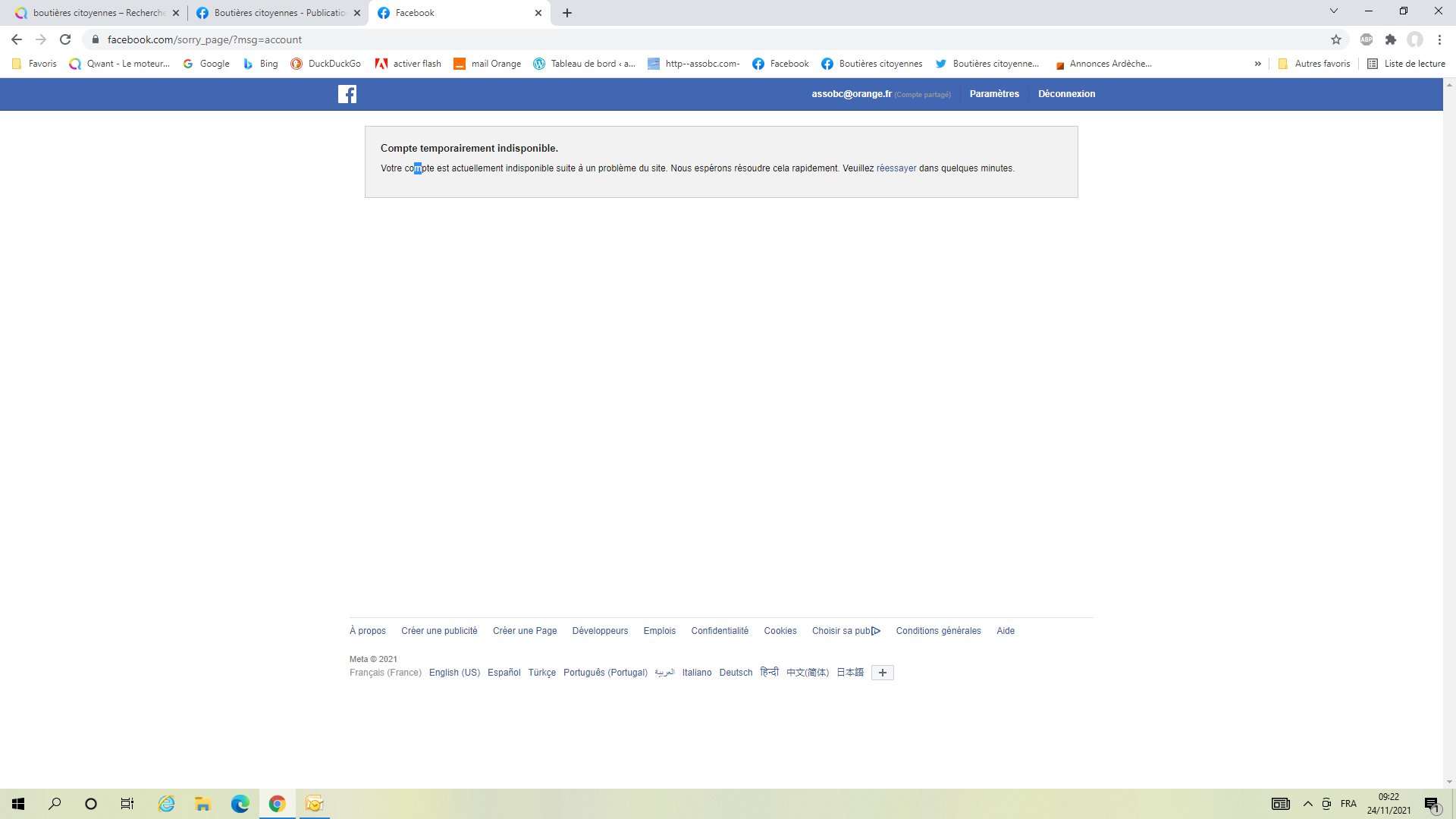Switch to Boutières citoyennes Publications tab
1456x819 pixels.
tap(277, 13)
